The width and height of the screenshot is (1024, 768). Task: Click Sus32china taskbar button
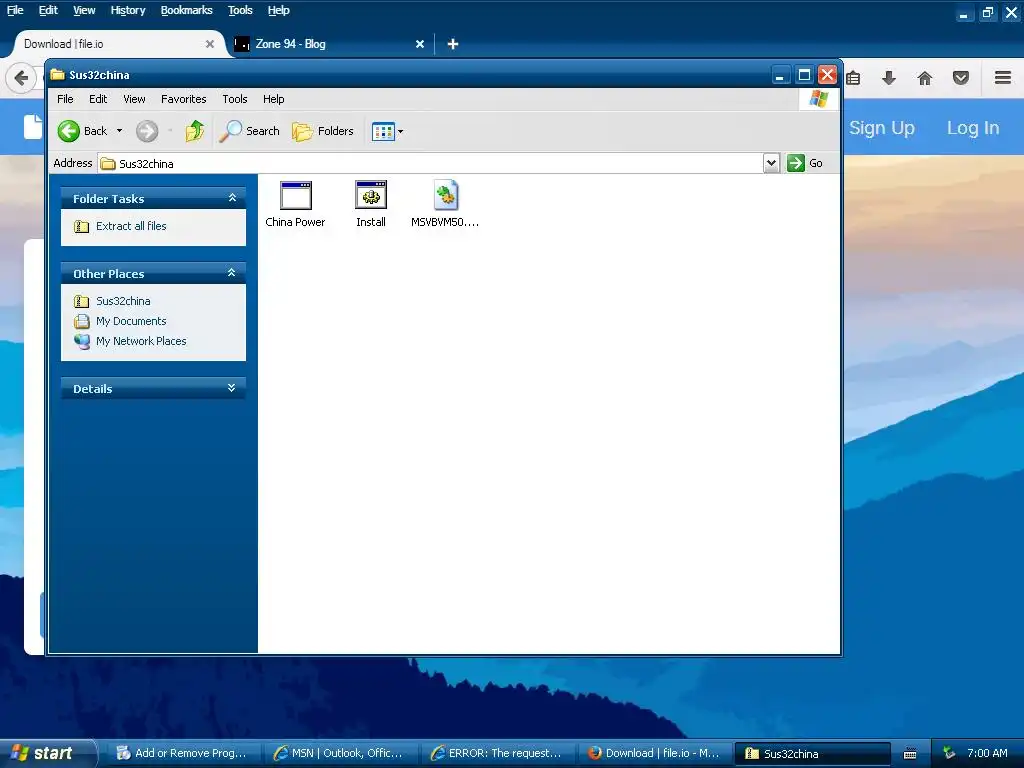812,753
